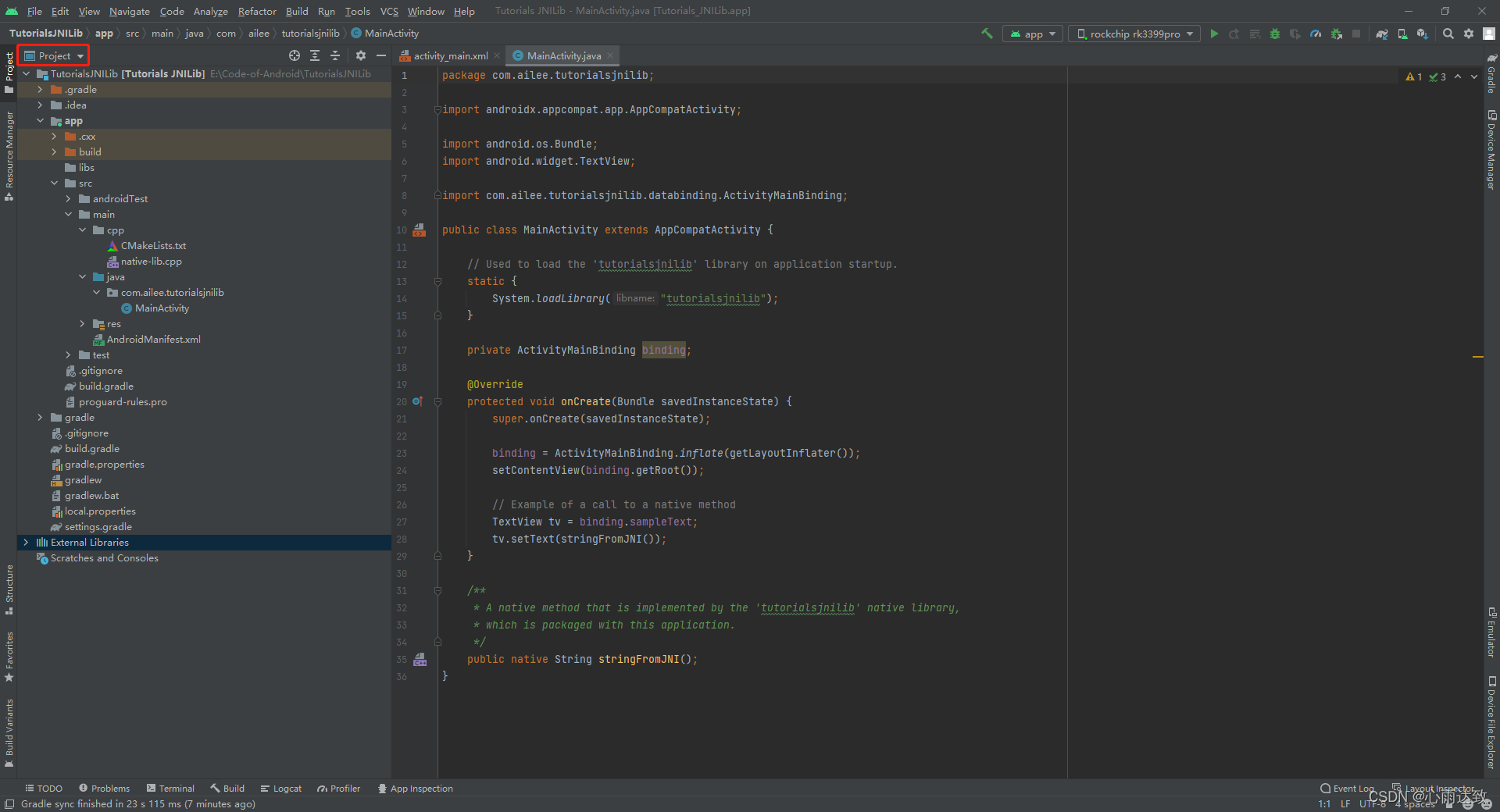The height and width of the screenshot is (812, 1500).
Task: Open the AVD Device Manager toolbar icon
Action: (1402, 34)
